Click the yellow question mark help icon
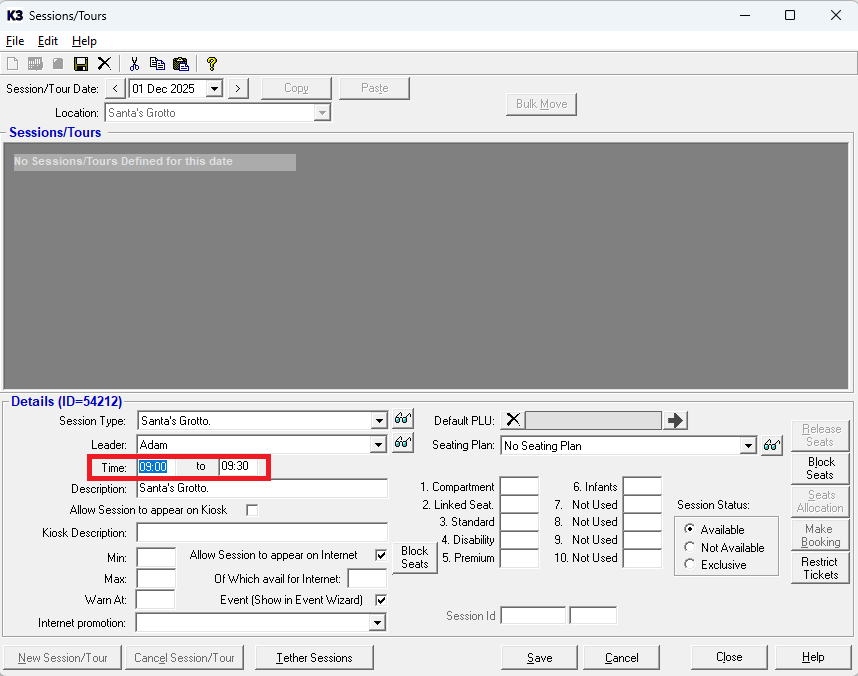 click(212, 64)
